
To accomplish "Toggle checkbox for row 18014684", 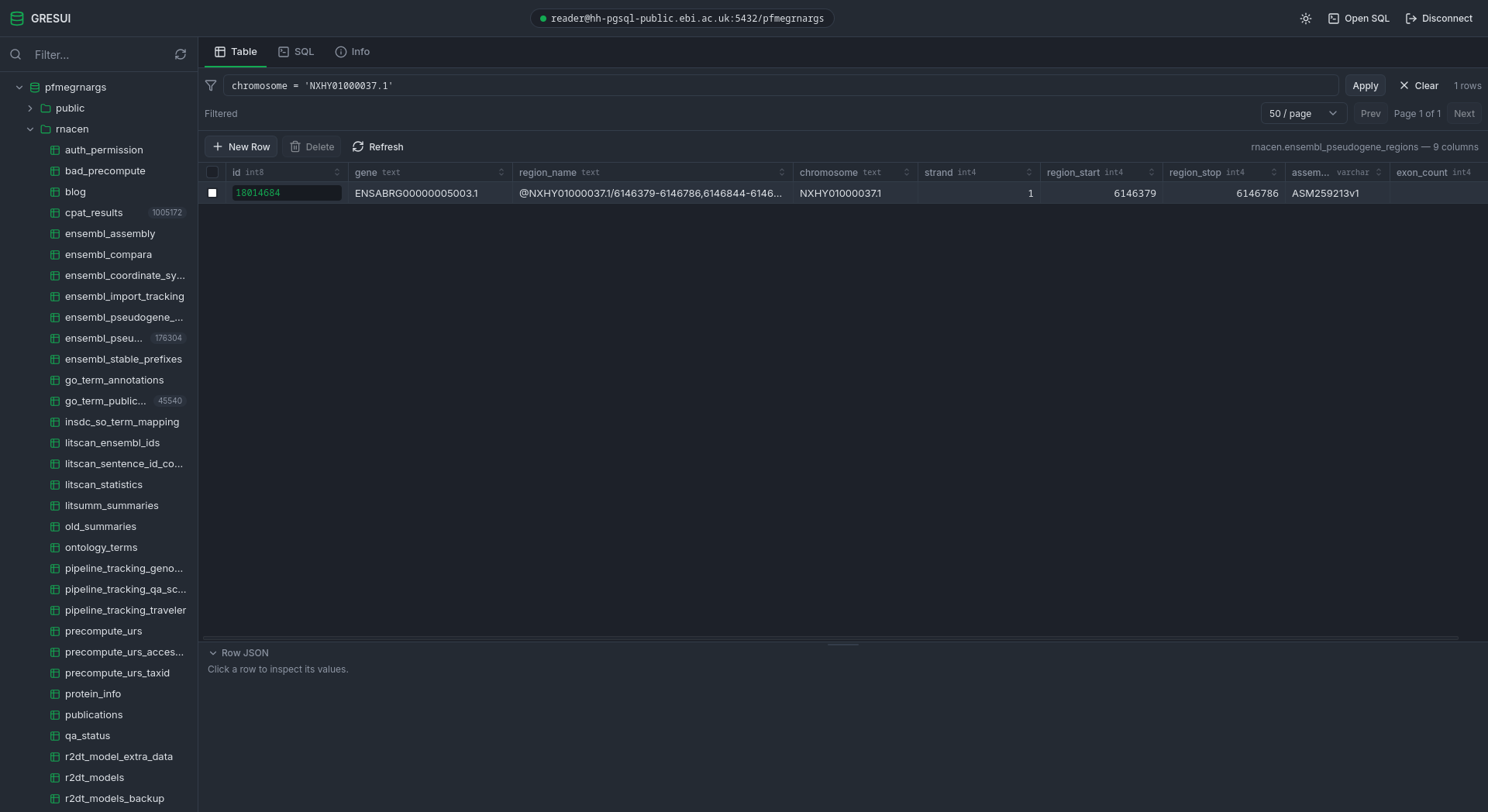I will coord(212,194).
